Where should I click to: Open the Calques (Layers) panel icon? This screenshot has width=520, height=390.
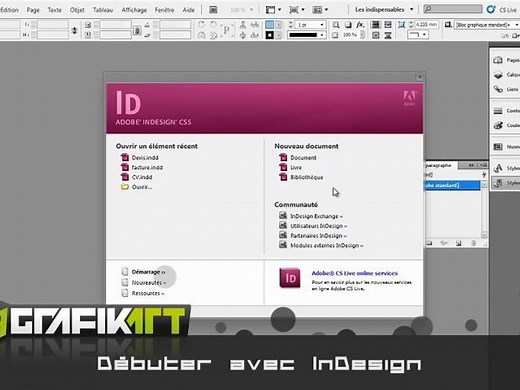click(x=498, y=75)
